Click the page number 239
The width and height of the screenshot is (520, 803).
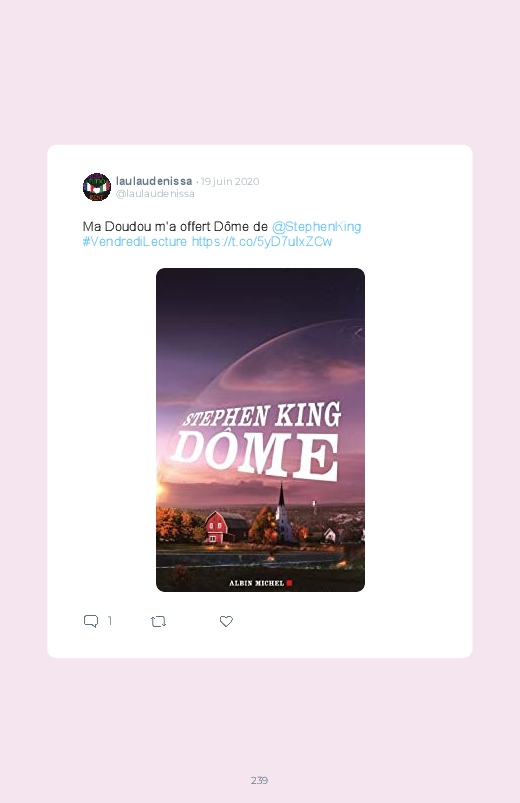tap(259, 780)
